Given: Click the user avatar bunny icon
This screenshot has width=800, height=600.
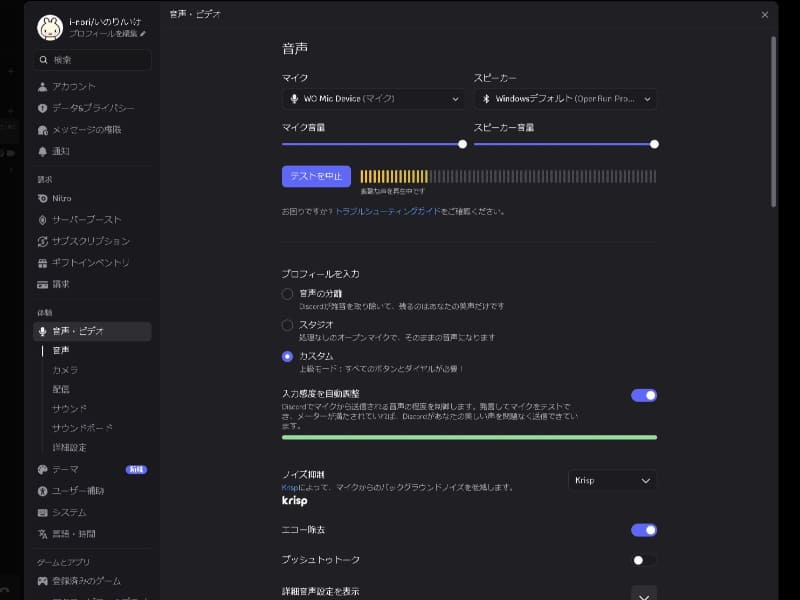Looking at the screenshot, I should (x=50, y=27).
